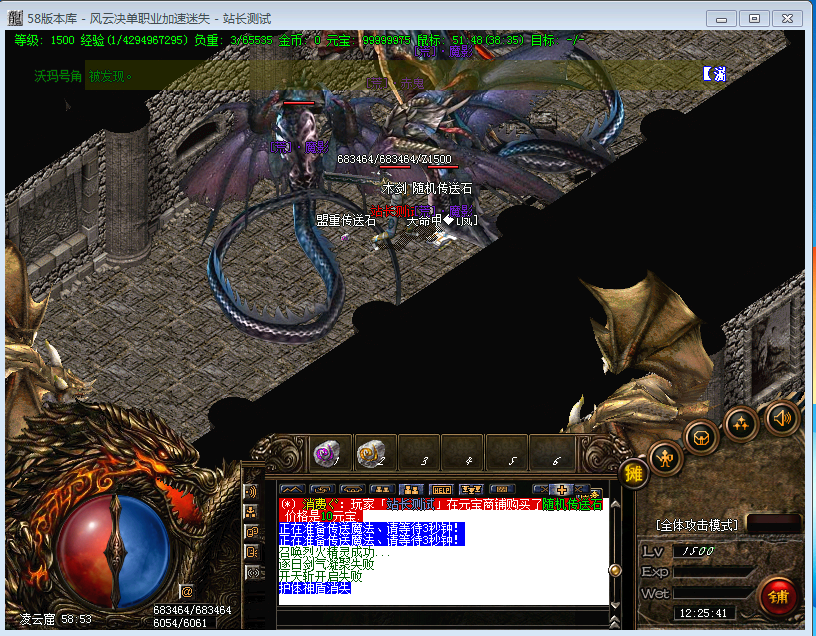This screenshot has width=816, height=636.
Task: Open the inventory bag icon
Action: [702, 438]
